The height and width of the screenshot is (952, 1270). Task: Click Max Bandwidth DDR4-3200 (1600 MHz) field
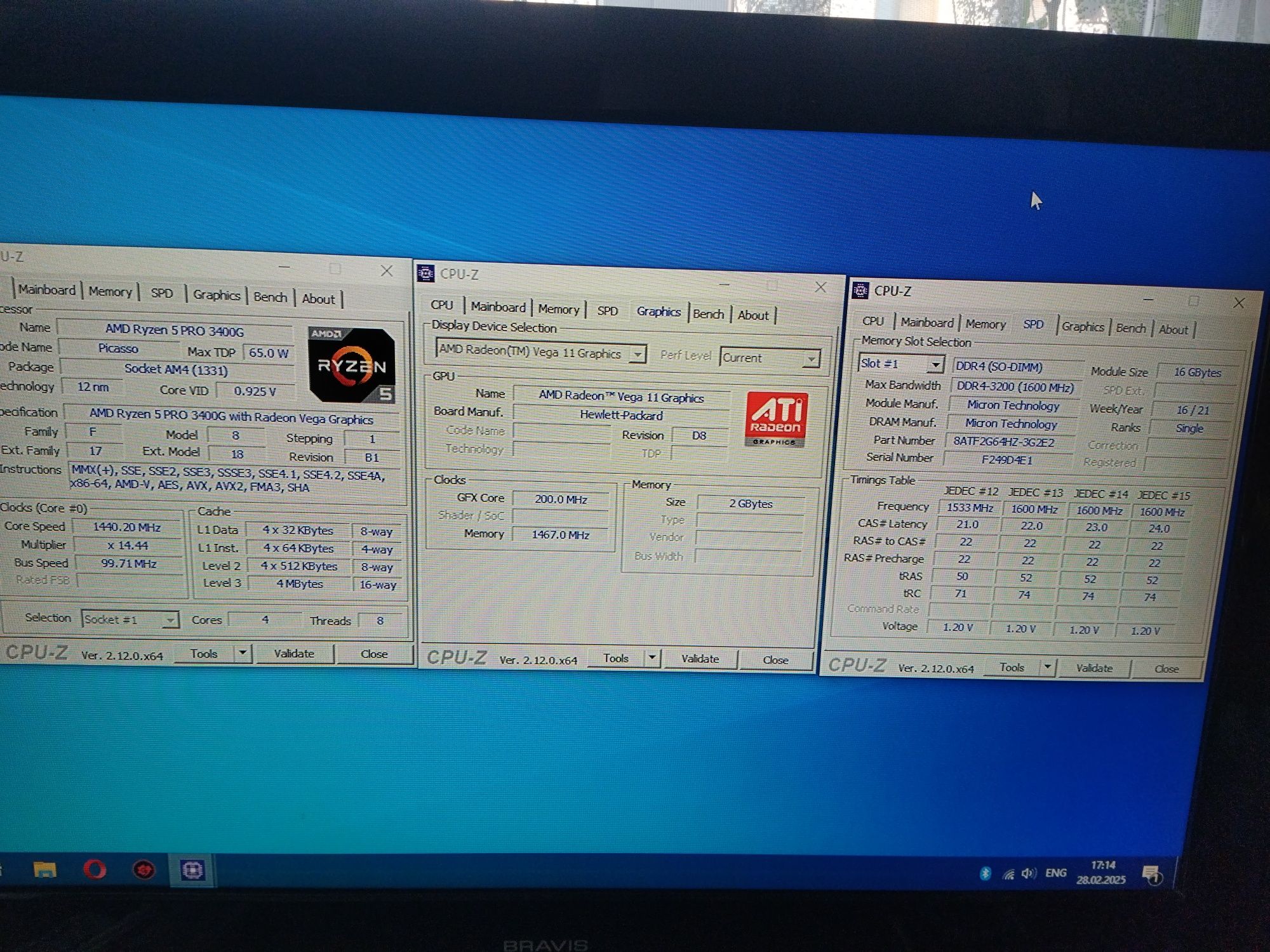[x=1015, y=387]
